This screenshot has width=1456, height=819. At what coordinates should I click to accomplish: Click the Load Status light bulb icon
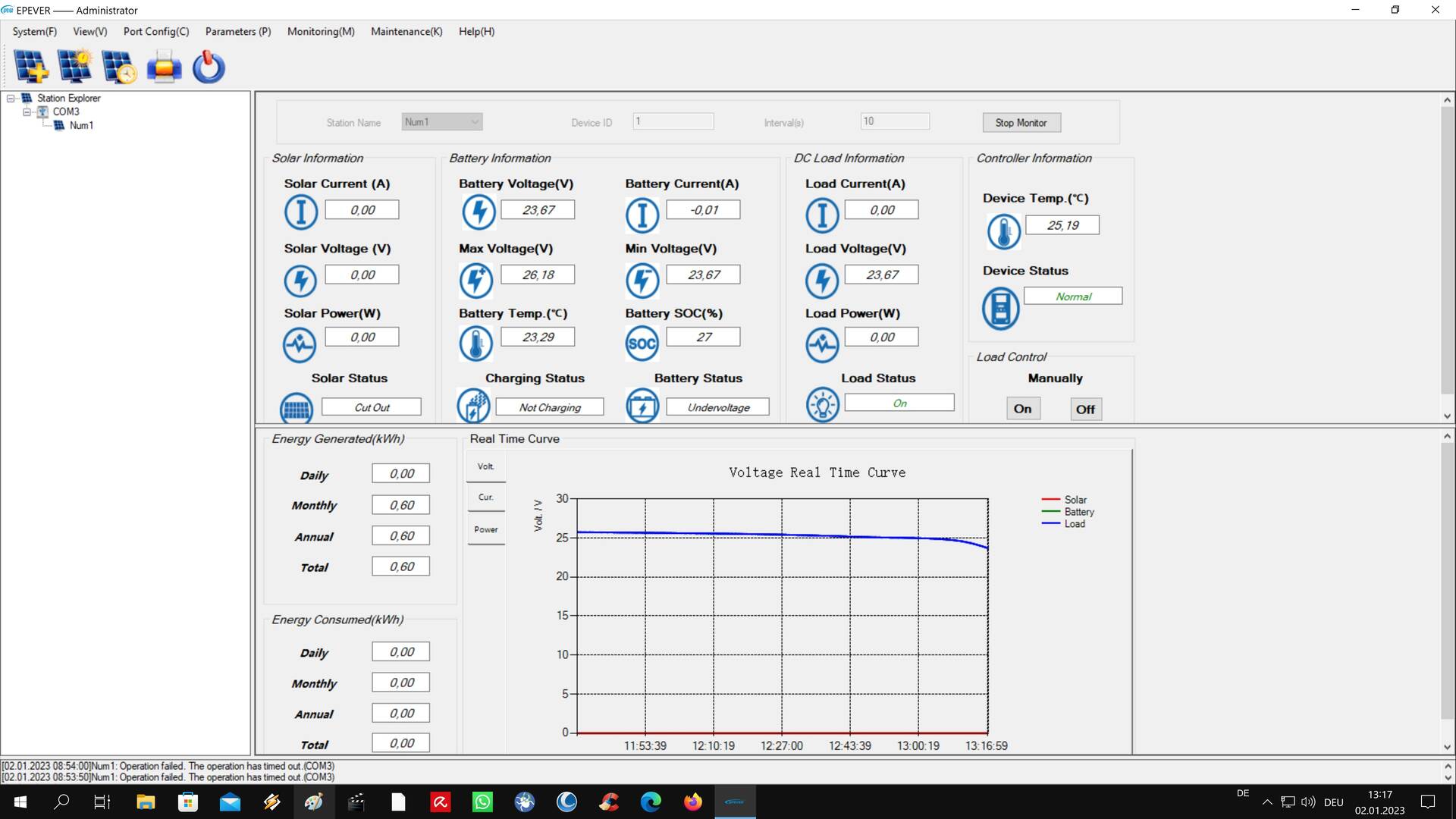tap(823, 405)
